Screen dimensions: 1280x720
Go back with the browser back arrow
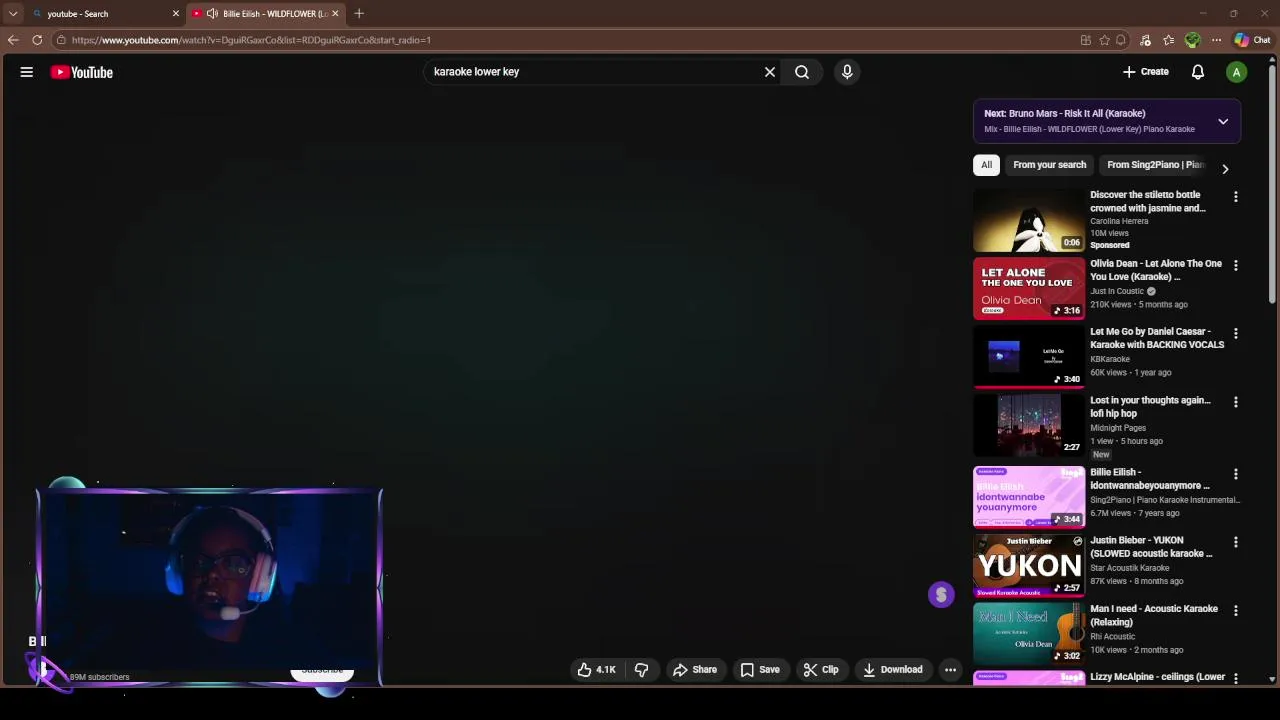[x=13, y=40]
